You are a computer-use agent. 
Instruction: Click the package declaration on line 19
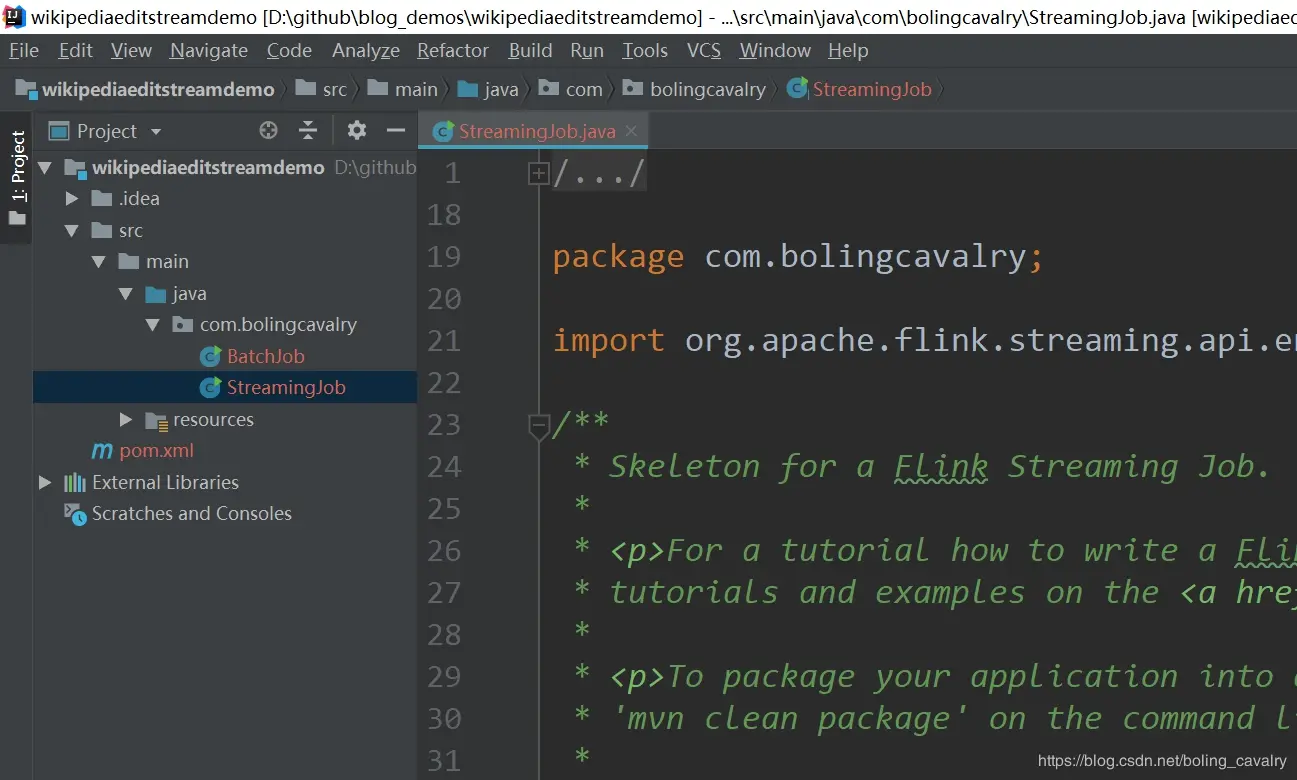click(798, 257)
